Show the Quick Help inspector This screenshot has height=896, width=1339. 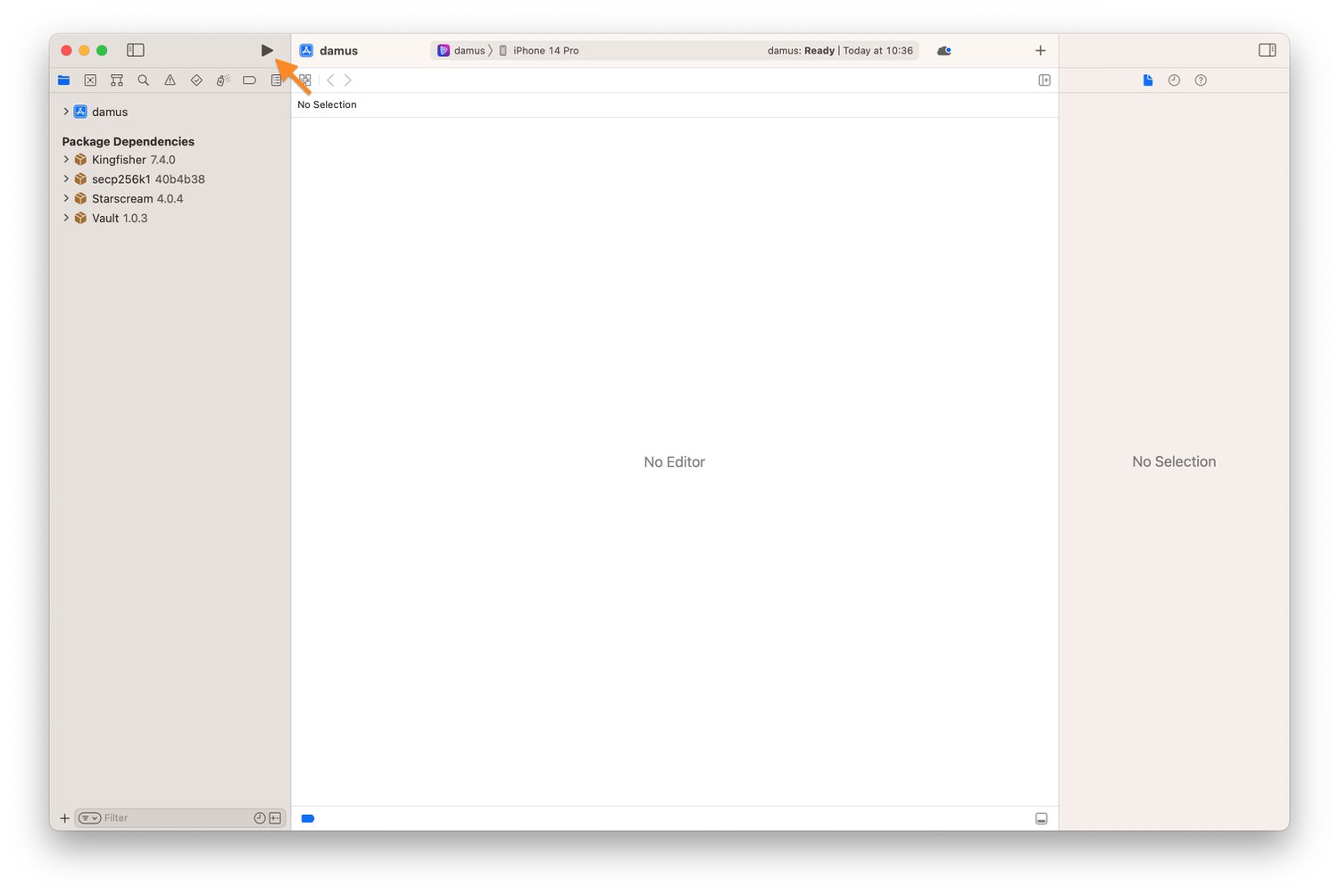(1201, 80)
